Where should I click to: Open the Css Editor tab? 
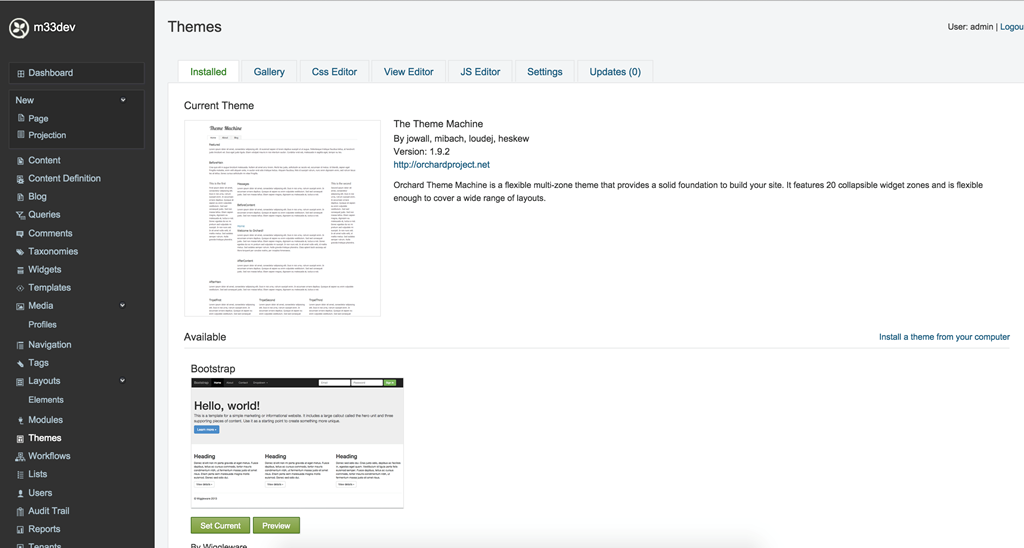[334, 72]
